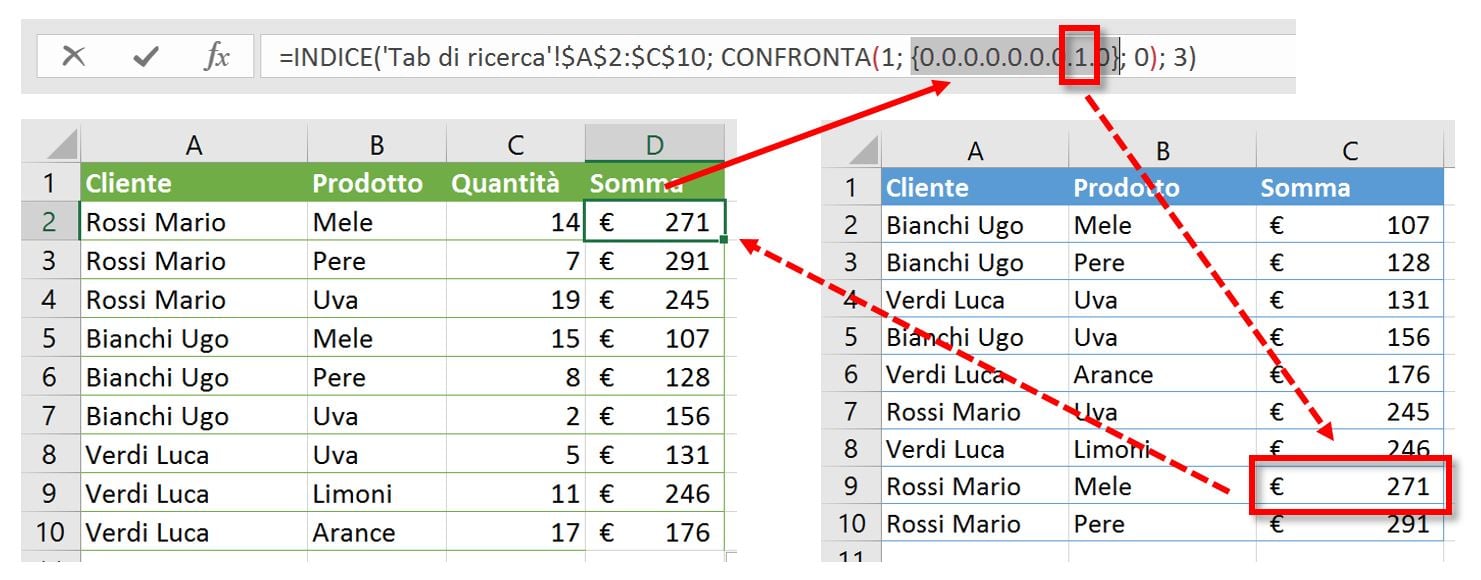1481x580 pixels.
Task: Click the Arance cell in right table
Action: coord(1162,375)
